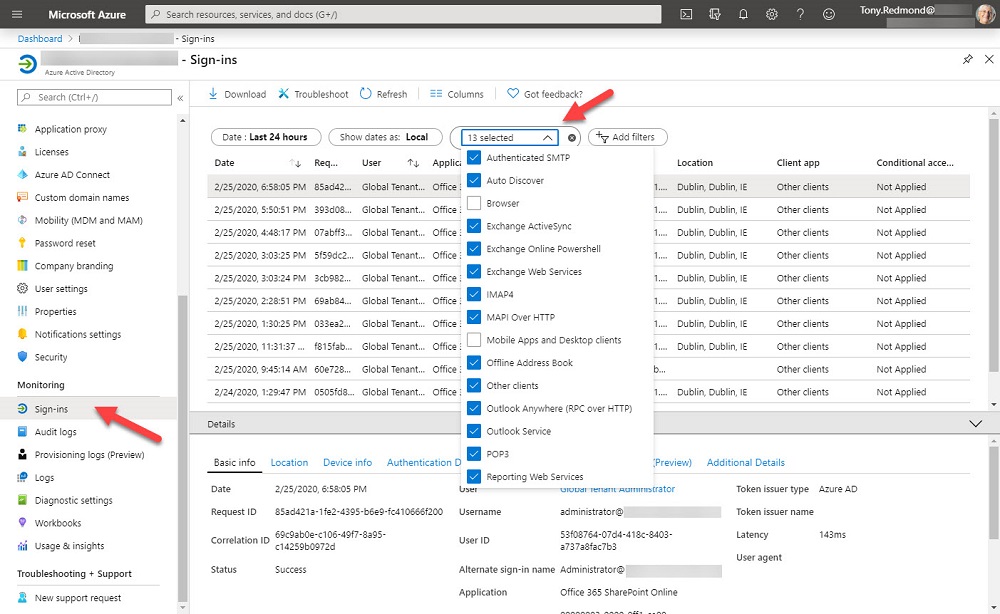Uncheck Exchange Online Powershell checkbox
Screen dimensions: 1000x614
474,249
